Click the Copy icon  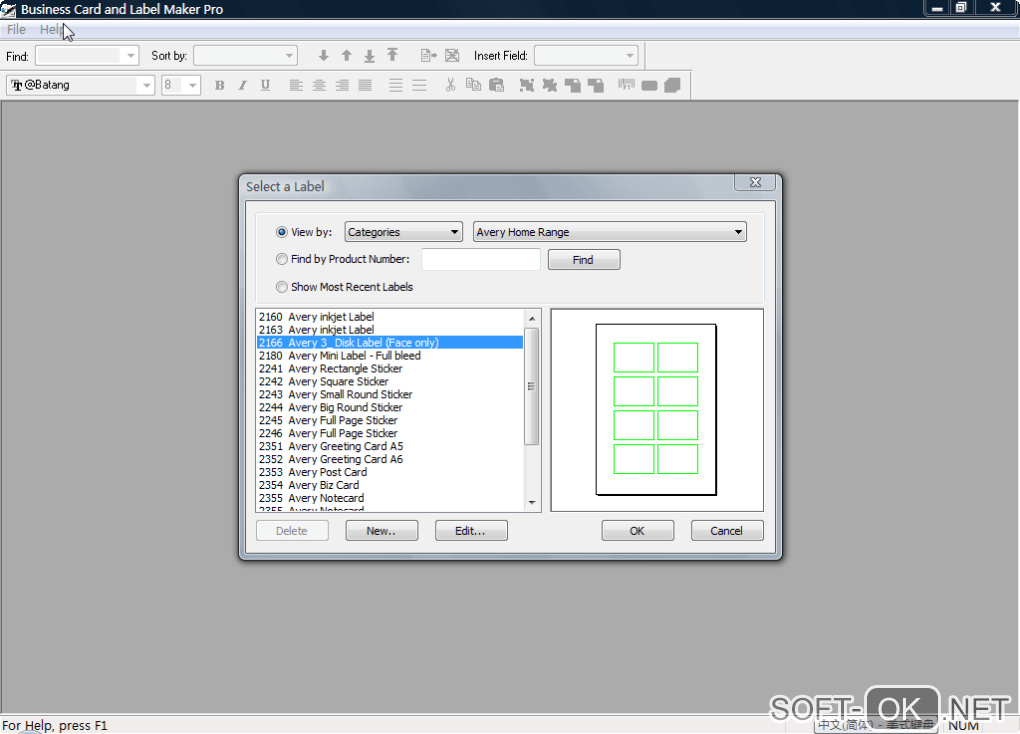(474, 85)
